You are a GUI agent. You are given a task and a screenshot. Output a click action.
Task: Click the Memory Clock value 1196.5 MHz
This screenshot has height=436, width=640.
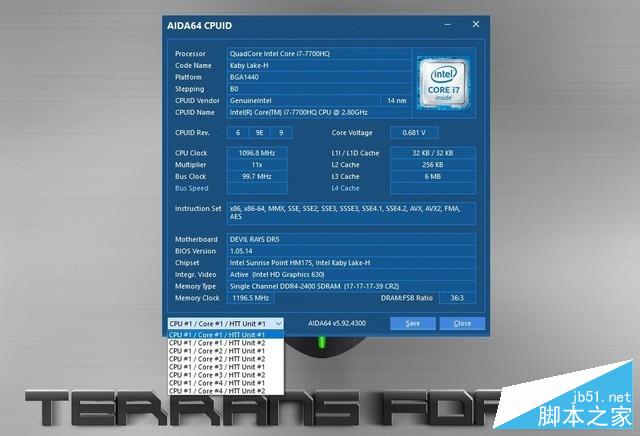[251, 298]
